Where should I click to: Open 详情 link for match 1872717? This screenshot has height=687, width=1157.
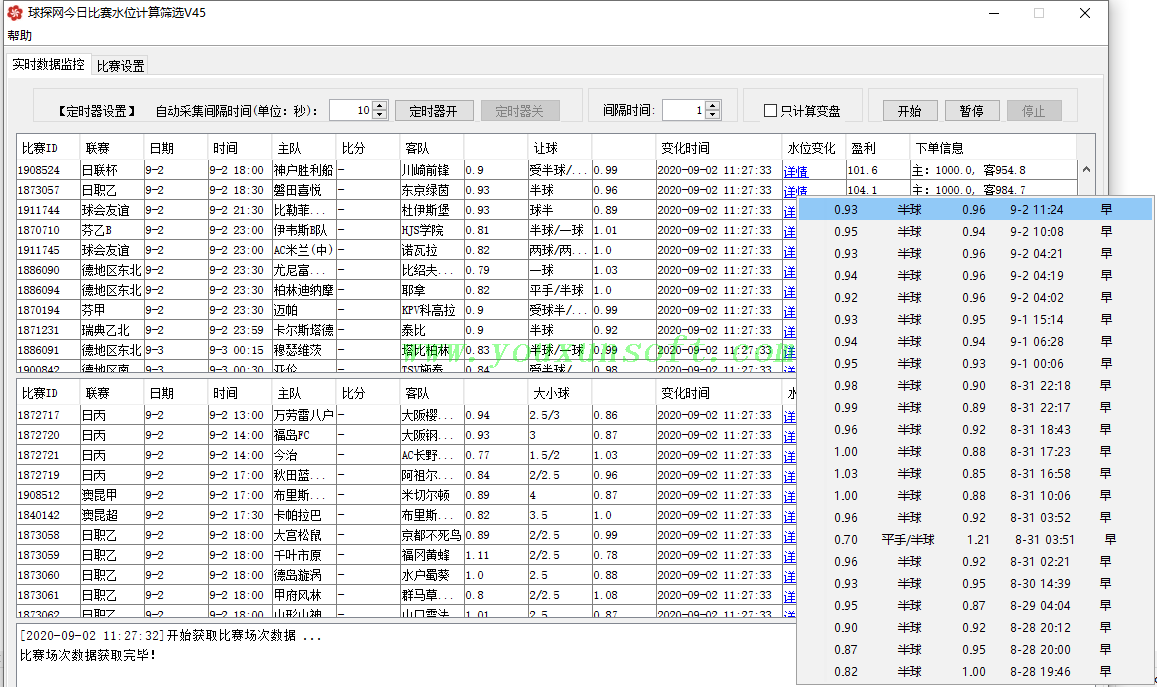click(x=790, y=416)
